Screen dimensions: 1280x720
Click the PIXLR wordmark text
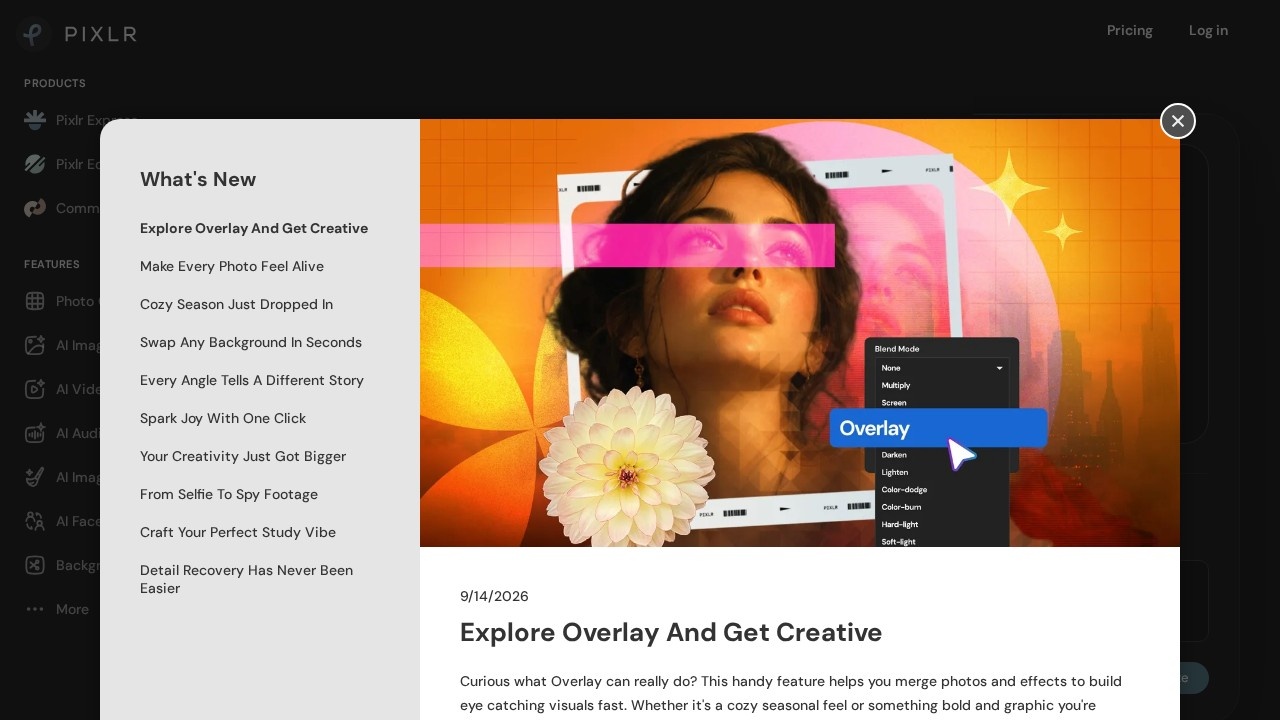click(101, 34)
